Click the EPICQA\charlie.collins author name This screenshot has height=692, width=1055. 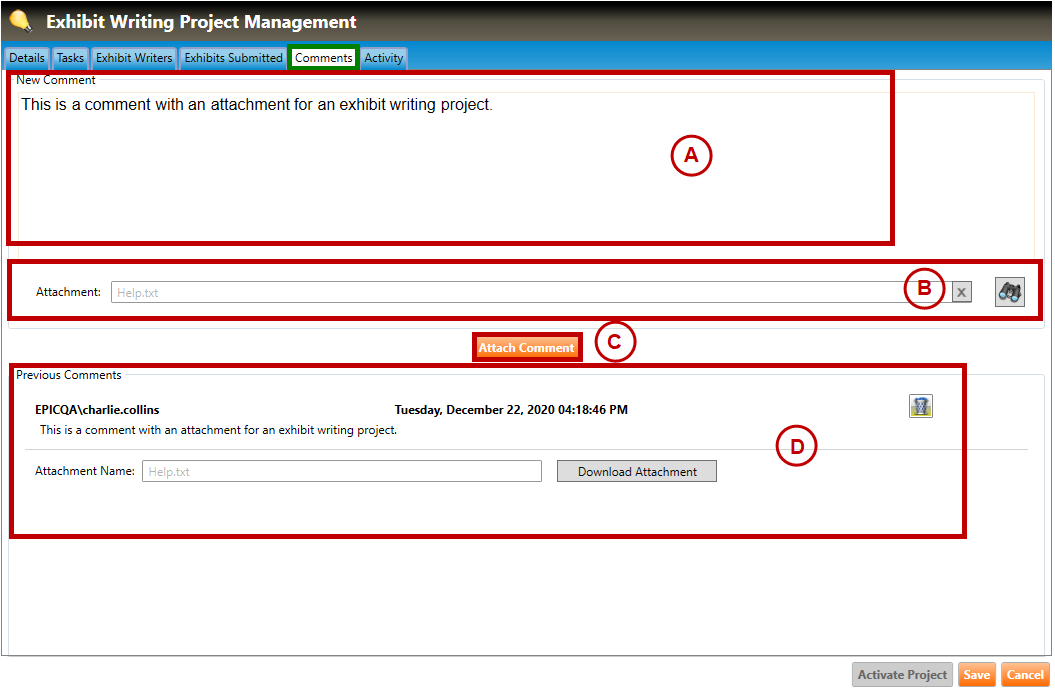pyautogui.click(x=97, y=410)
